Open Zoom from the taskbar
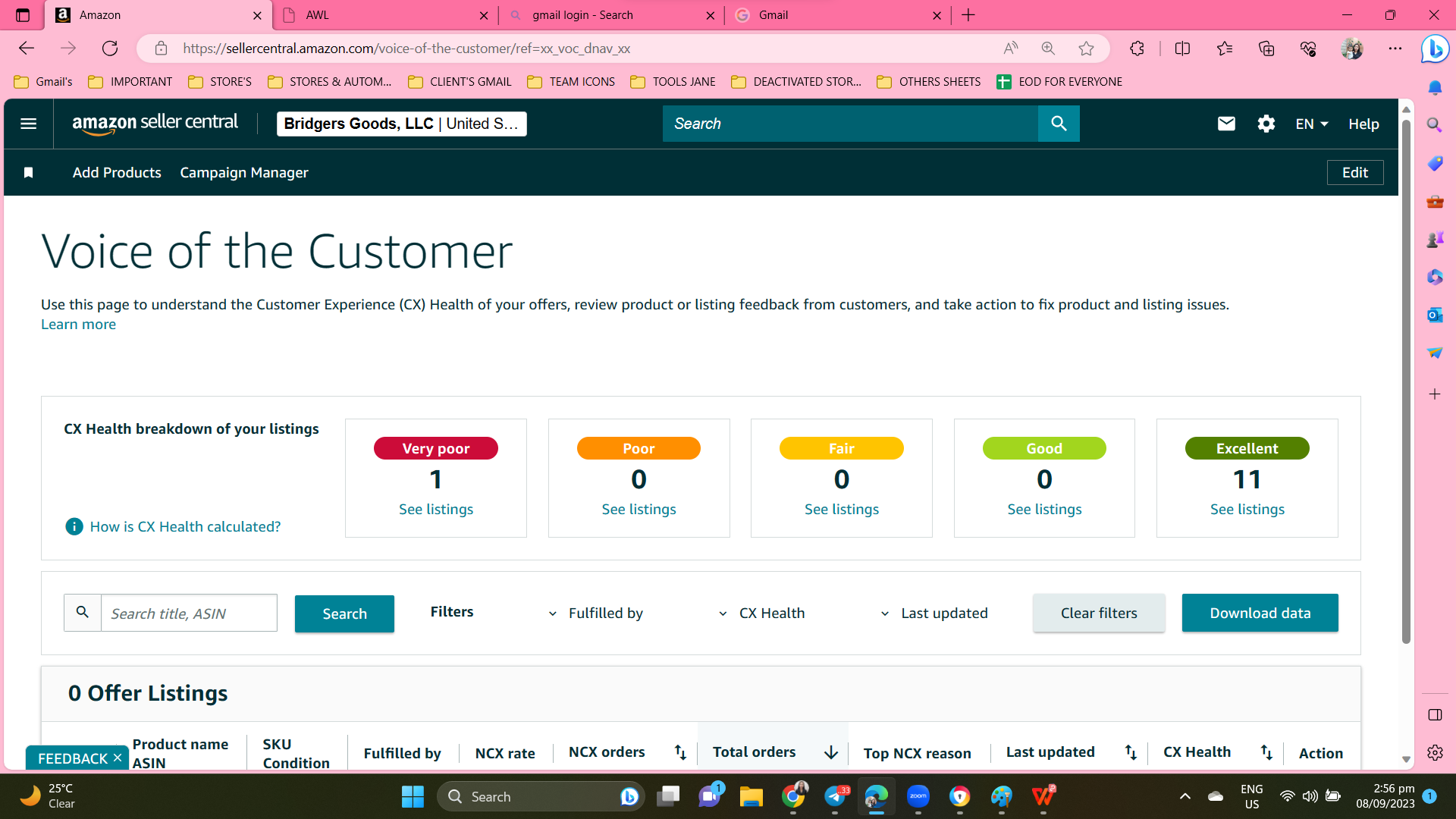The image size is (1456, 819). coord(918,796)
